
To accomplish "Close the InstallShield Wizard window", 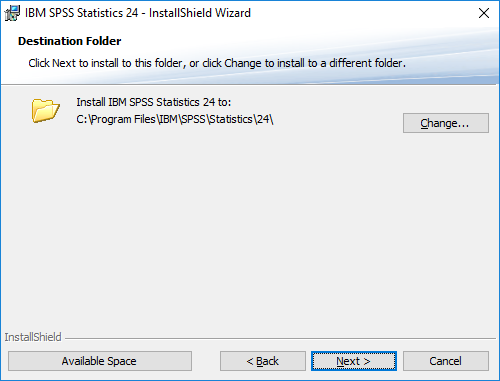I will point(484,13).
